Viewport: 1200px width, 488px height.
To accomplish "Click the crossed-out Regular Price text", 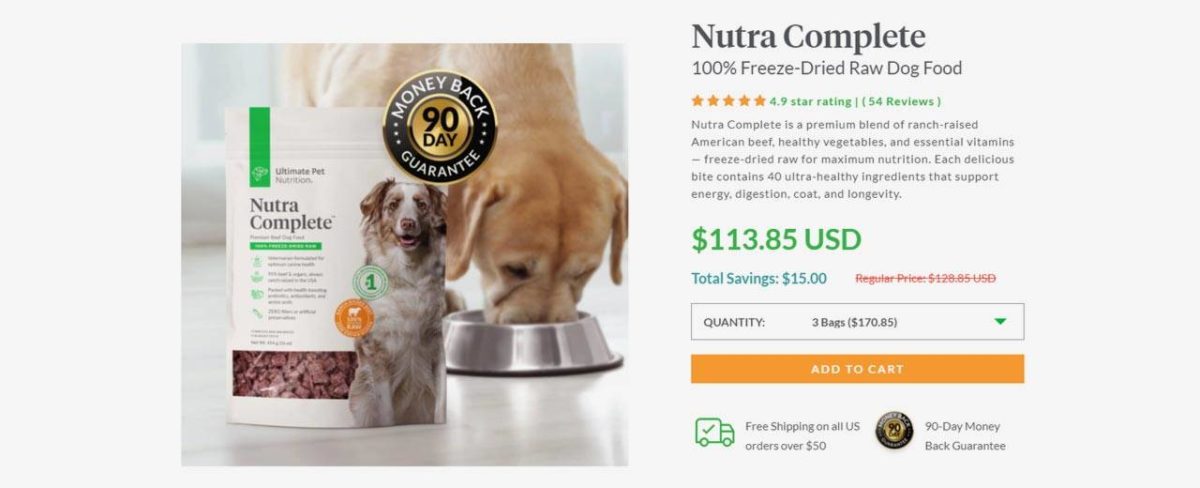I will [925, 279].
